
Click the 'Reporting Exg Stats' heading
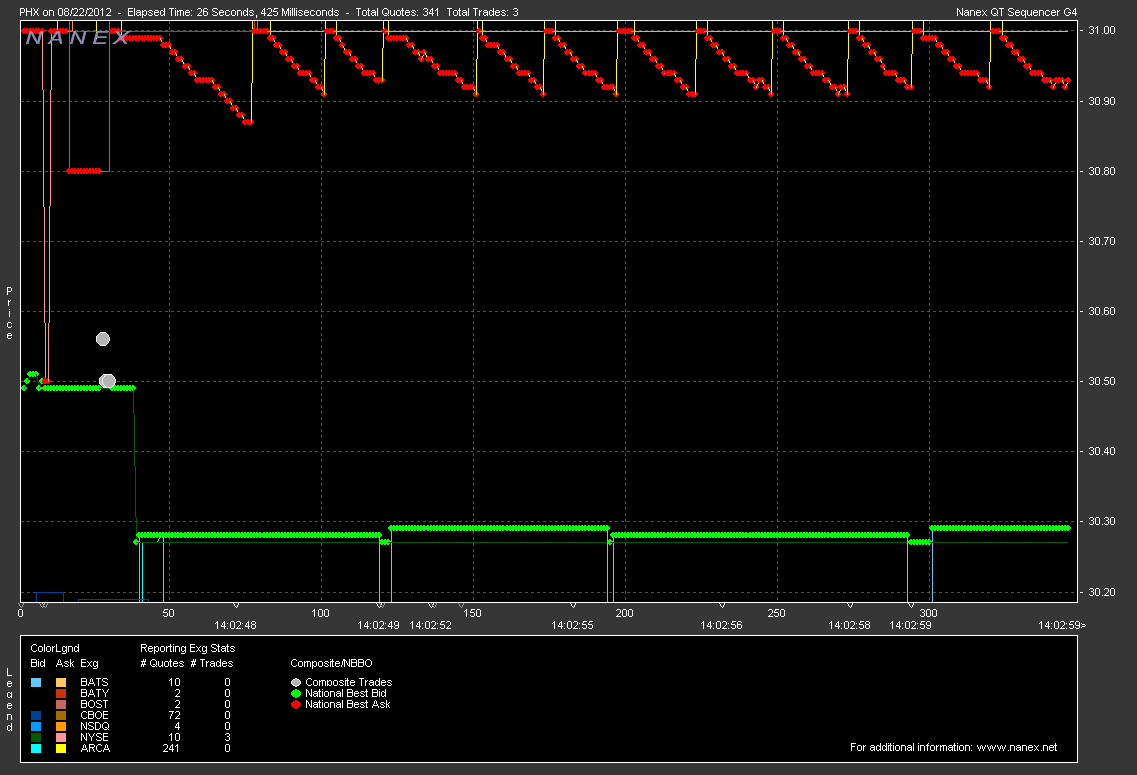click(188, 648)
